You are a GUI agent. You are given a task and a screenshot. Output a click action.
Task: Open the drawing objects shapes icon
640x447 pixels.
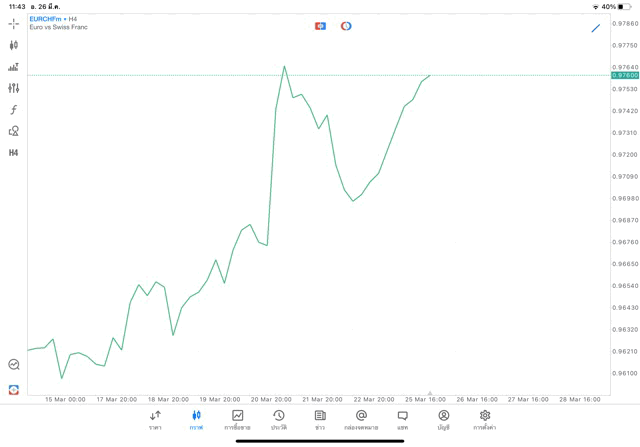pyautogui.click(x=14, y=131)
